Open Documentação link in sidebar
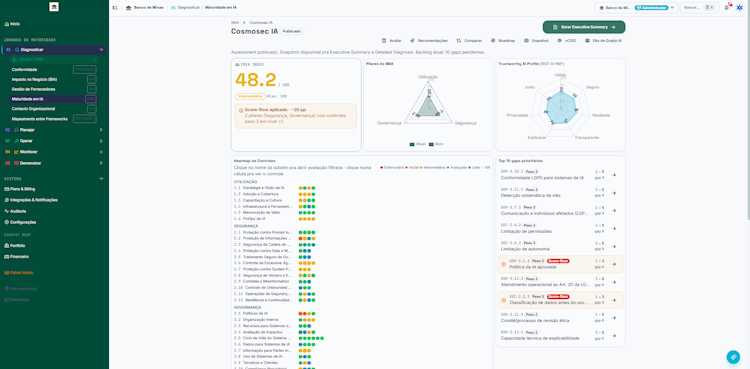Image resolution: width=750 pixels, height=369 pixels. (x=21, y=289)
